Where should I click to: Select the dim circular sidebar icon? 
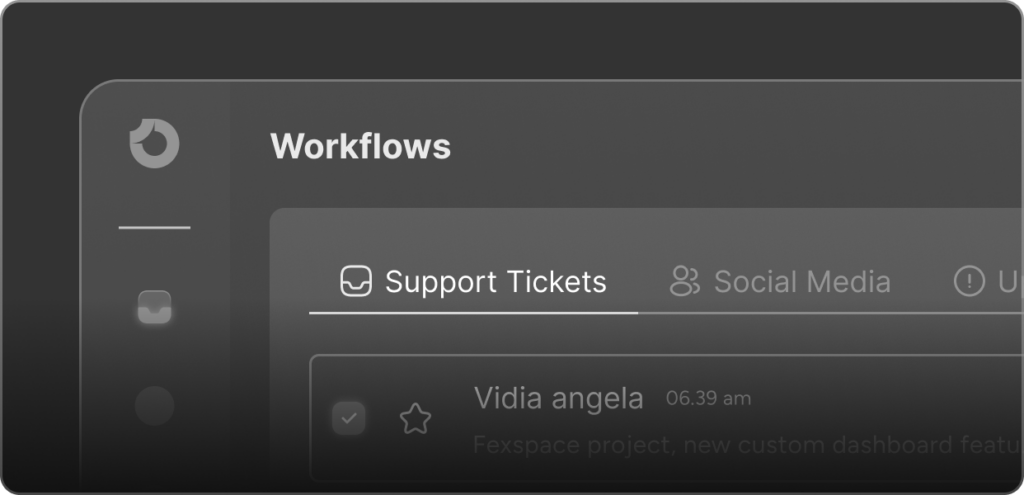pos(155,406)
